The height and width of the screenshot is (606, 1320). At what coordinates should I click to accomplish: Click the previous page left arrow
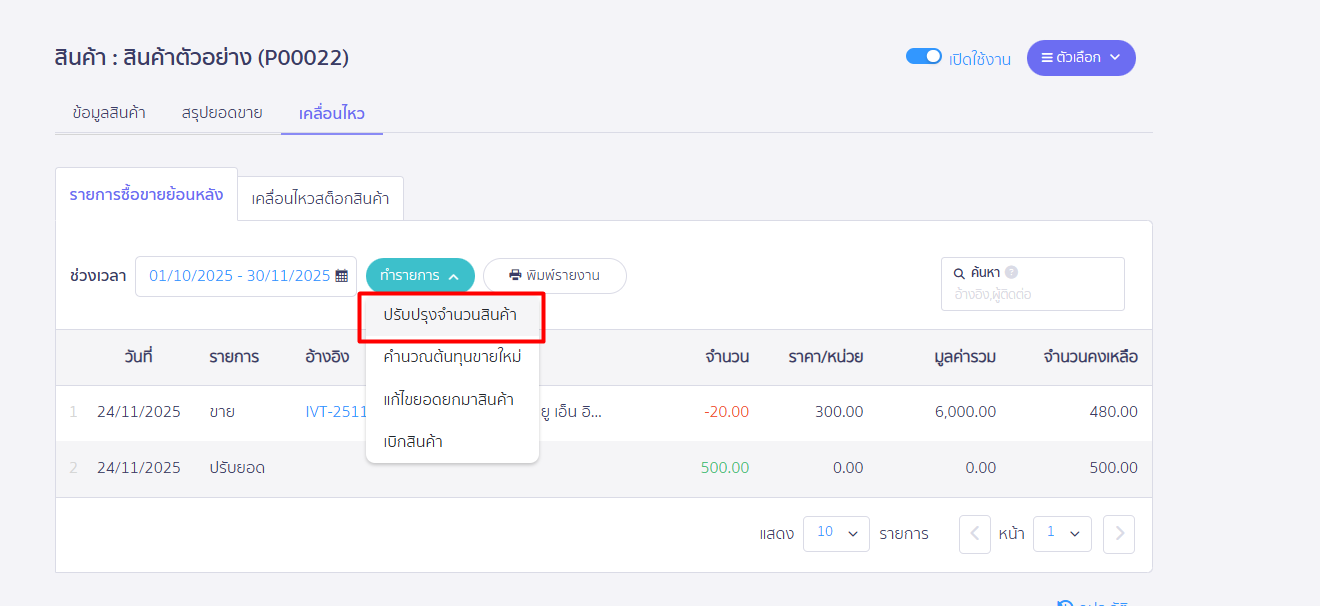point(974,533)
